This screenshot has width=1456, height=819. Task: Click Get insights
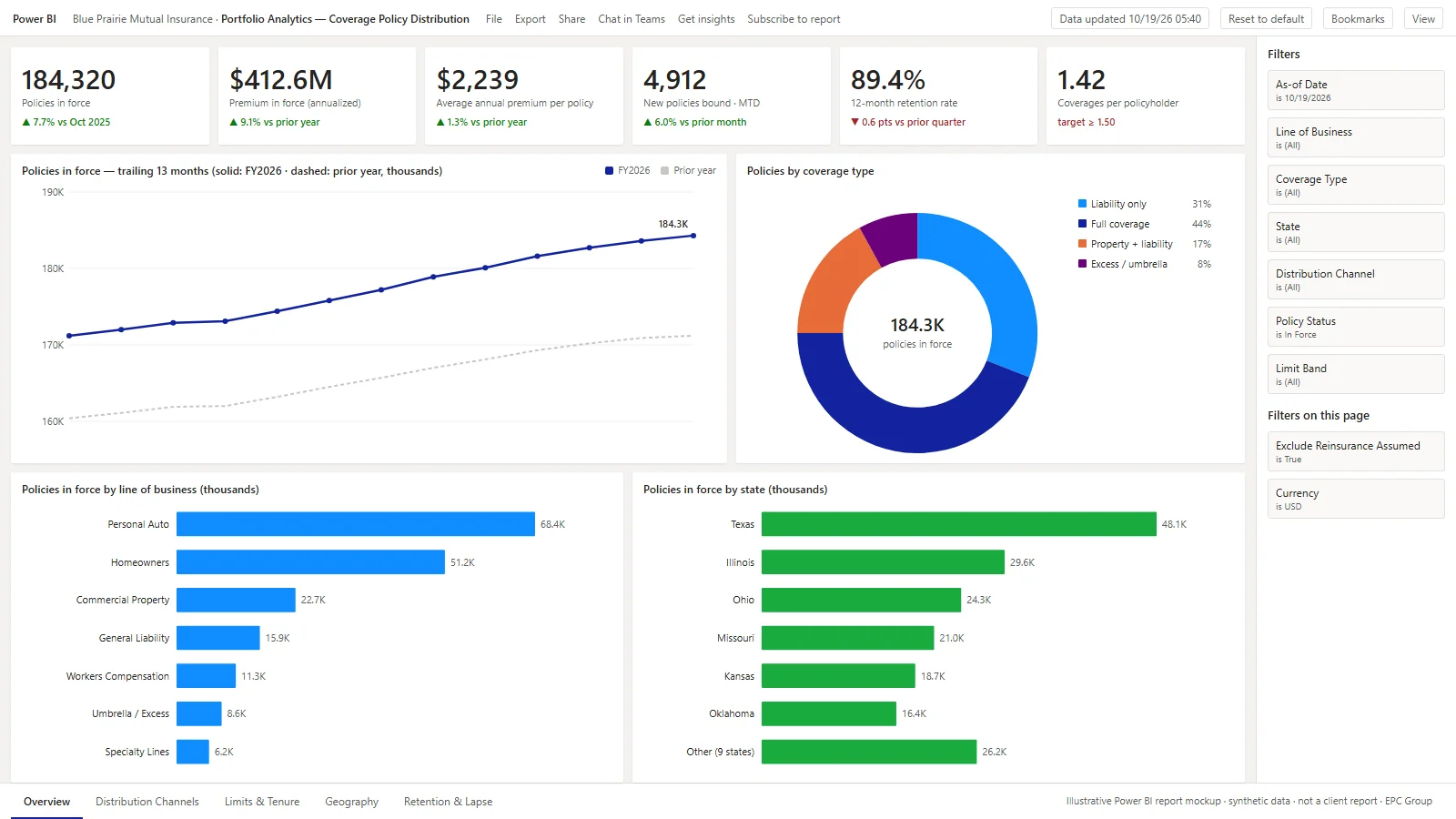tap(706, 19)
